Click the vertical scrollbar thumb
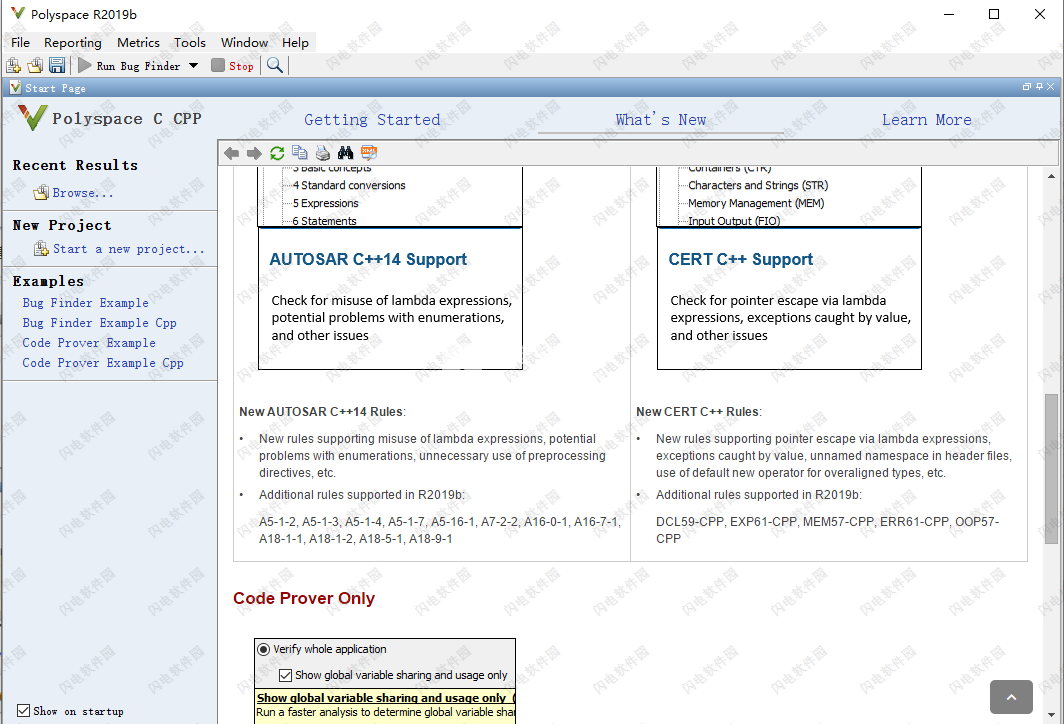 1051,468
